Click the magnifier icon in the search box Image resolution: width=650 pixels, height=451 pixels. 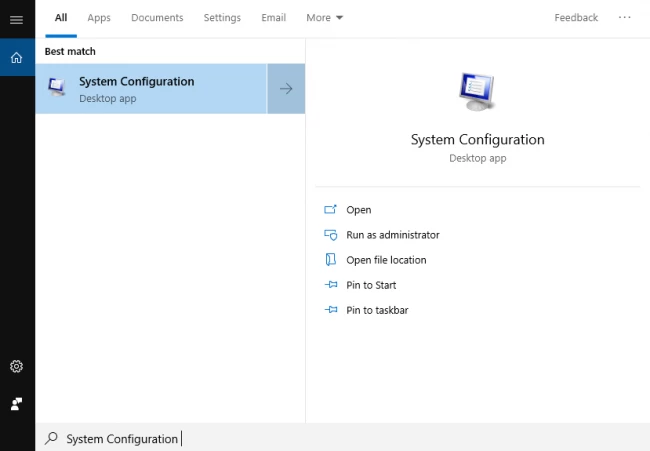click(x=51, y=438)
